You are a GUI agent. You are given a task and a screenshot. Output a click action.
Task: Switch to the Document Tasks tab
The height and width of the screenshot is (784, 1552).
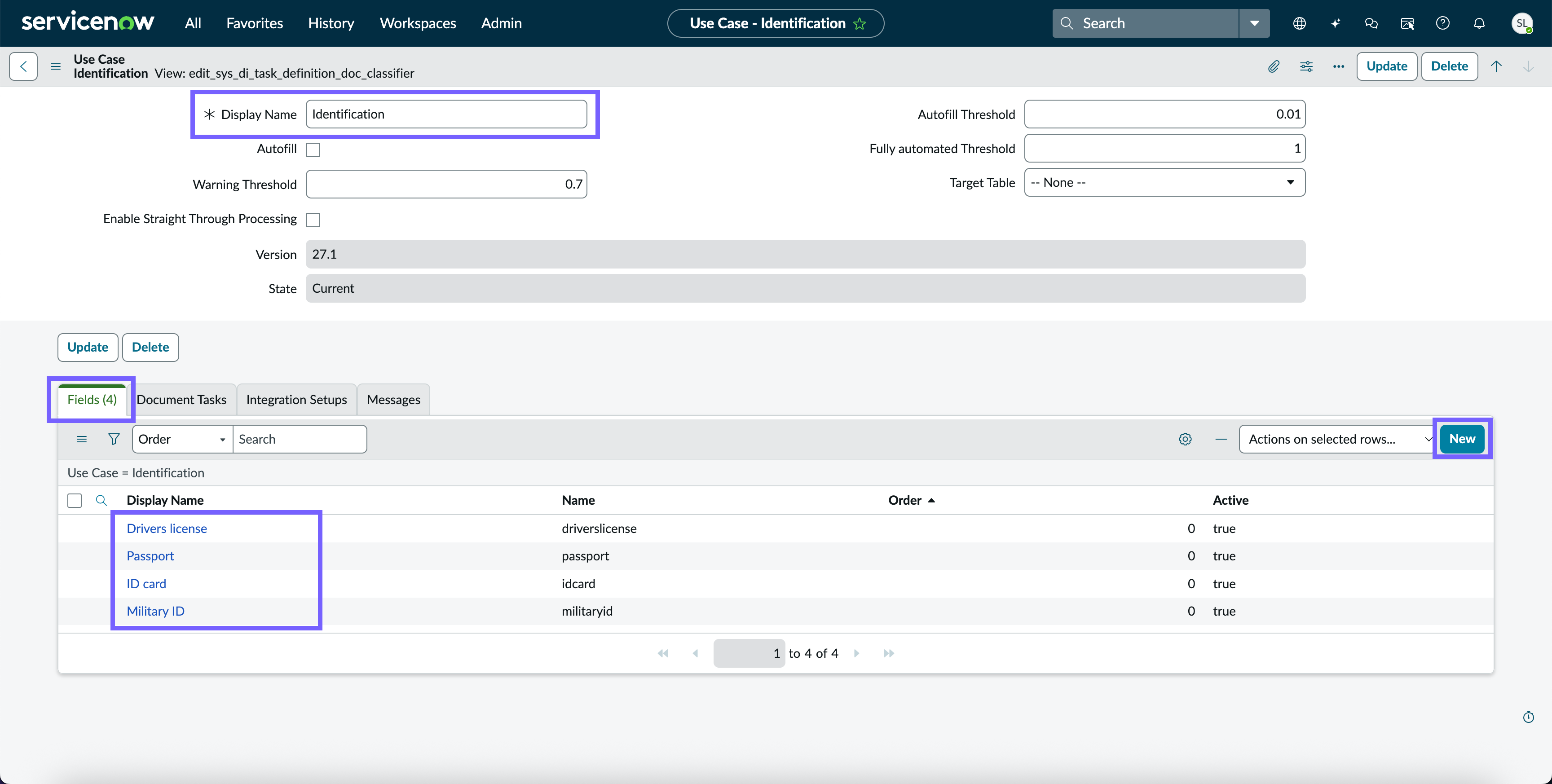181,400
